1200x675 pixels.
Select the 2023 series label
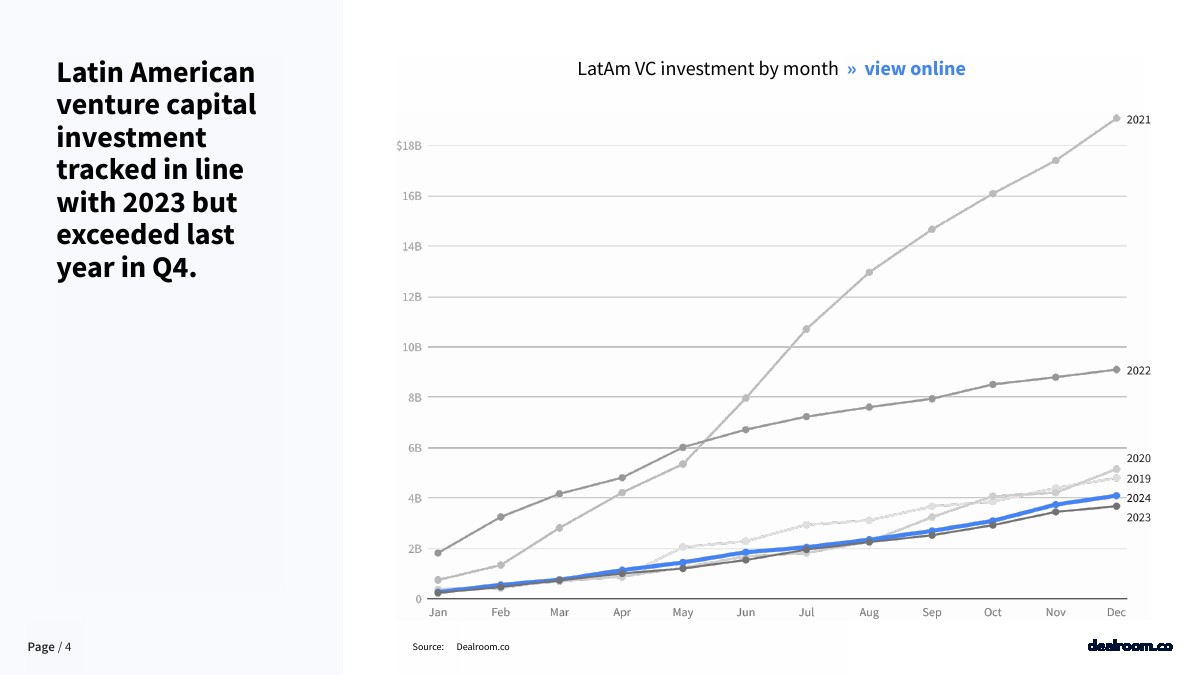pyautogui.click(x=1138, y=518)
